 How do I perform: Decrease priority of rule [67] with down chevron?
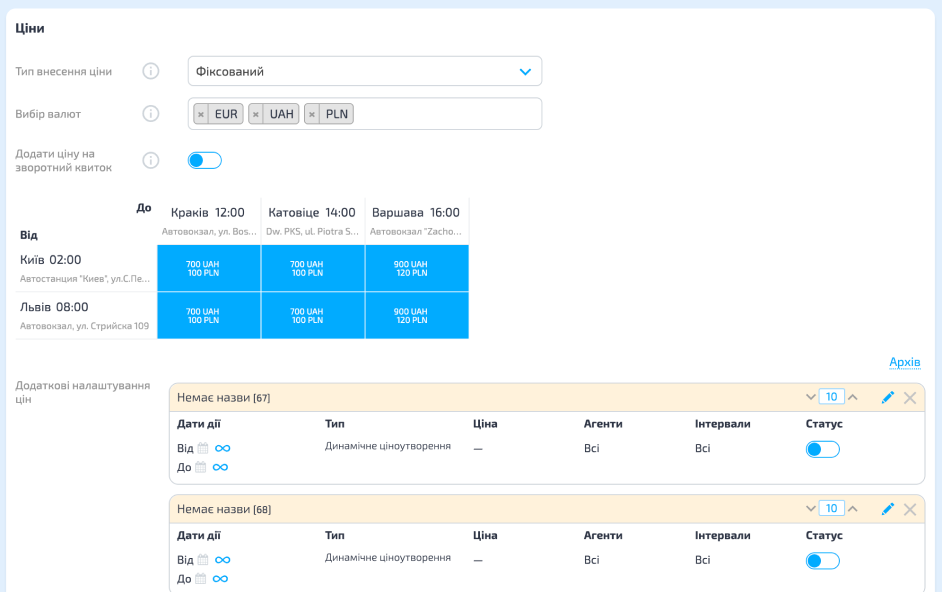pos(810,397)
